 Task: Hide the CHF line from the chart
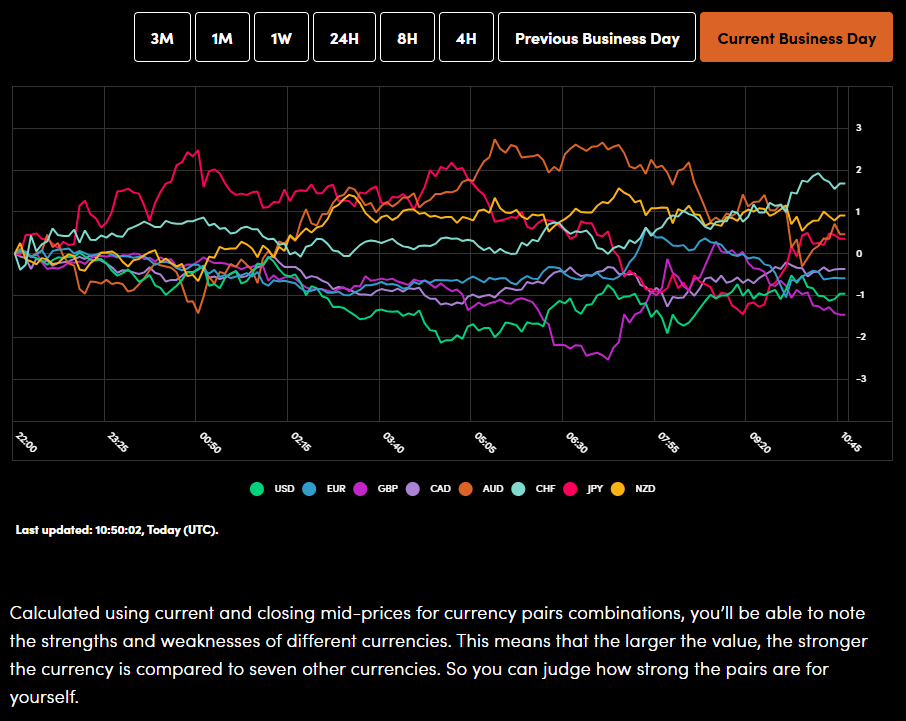tap(542, 489)
